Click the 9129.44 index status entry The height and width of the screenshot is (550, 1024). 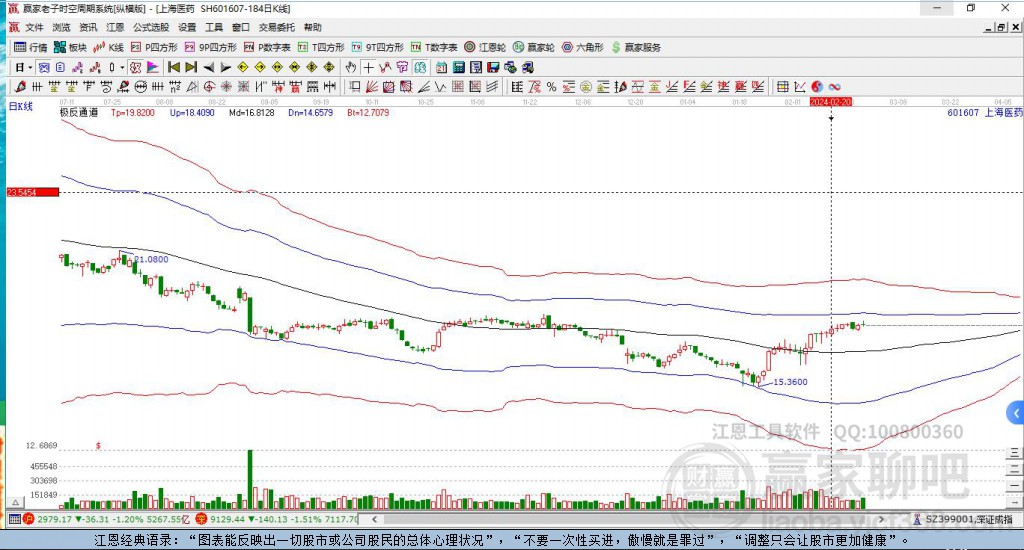click(x=277, y=519)
